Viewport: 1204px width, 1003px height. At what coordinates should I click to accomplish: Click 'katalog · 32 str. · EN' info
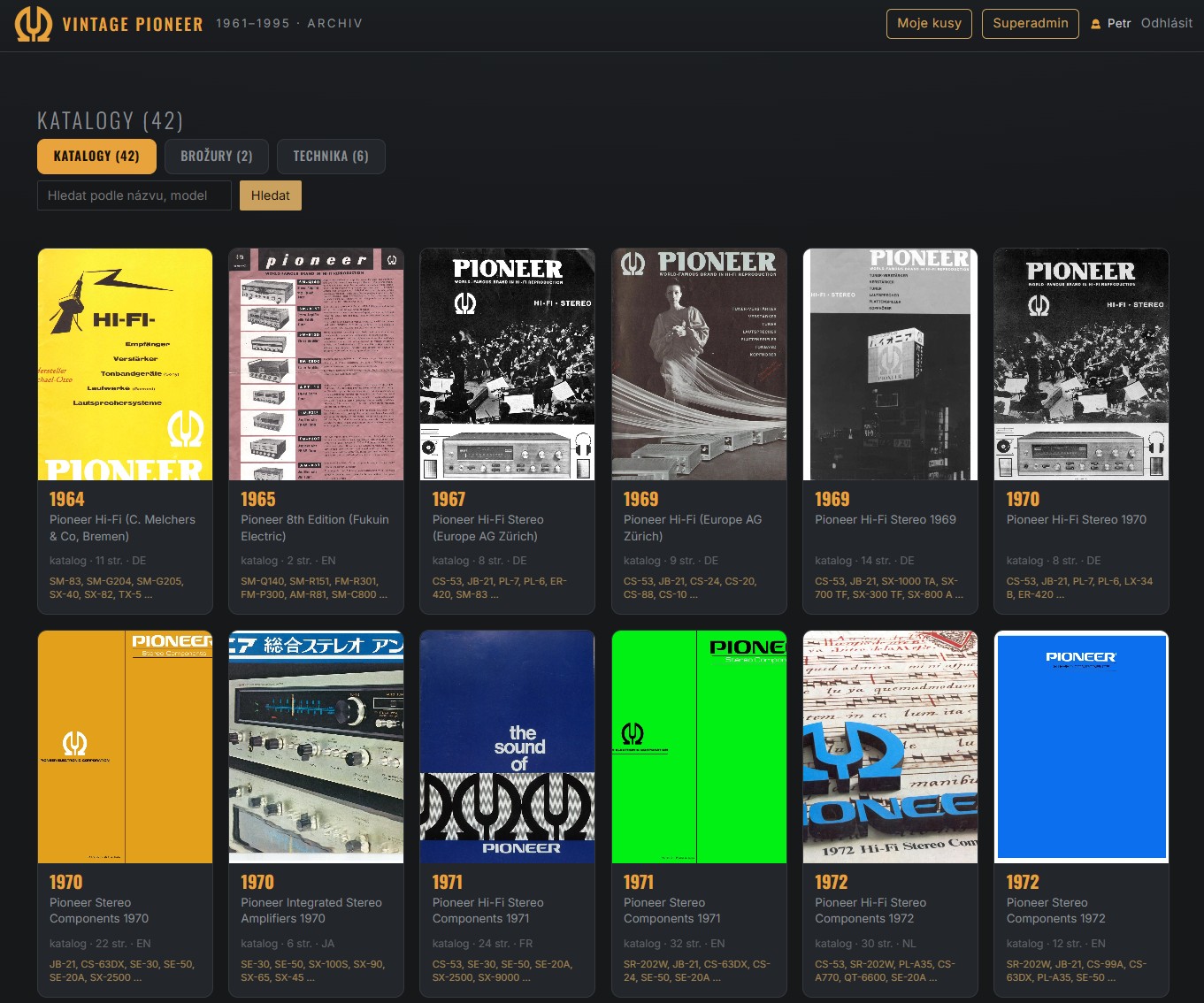coord(674,944)
